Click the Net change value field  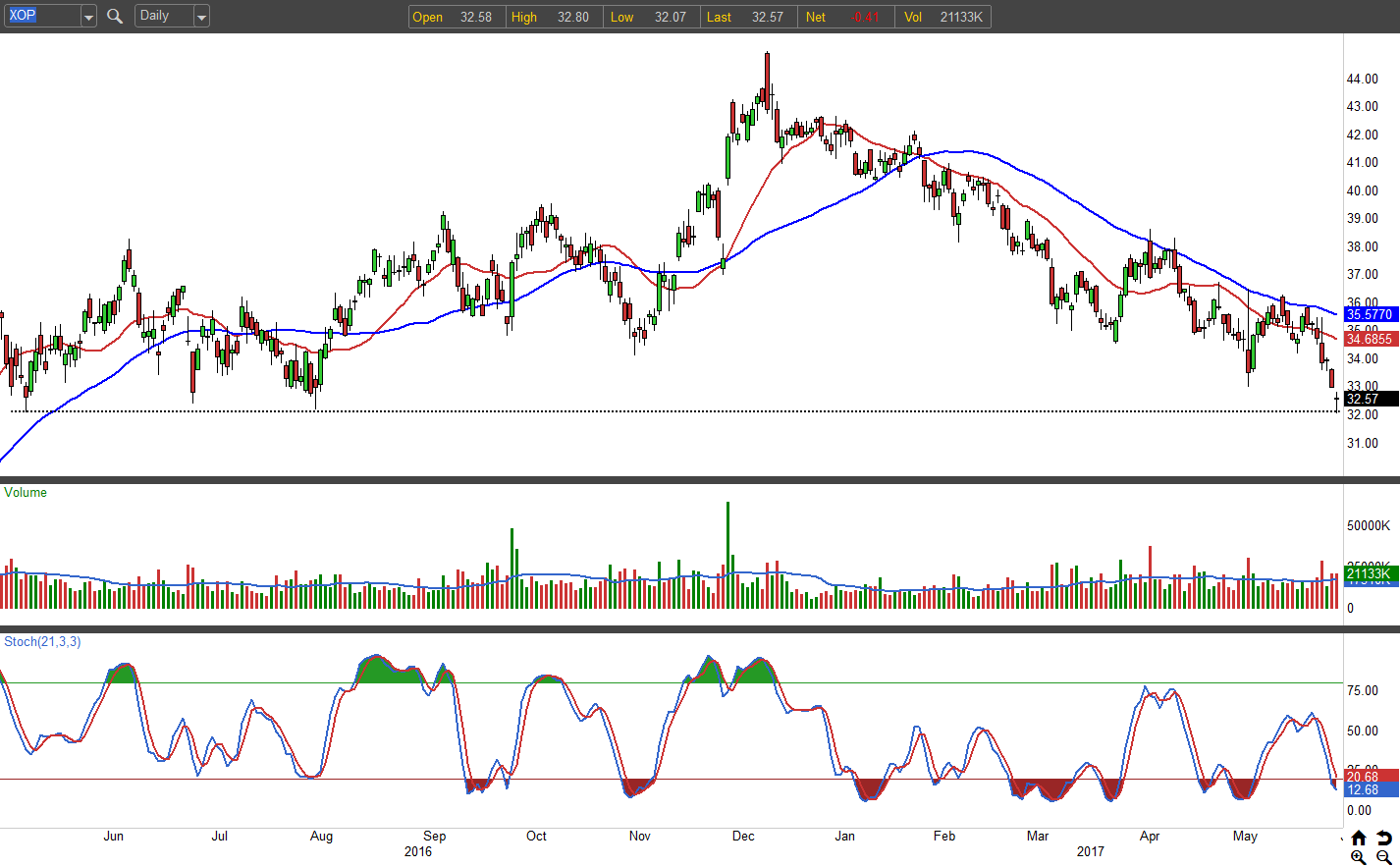(x=845, y=17)
